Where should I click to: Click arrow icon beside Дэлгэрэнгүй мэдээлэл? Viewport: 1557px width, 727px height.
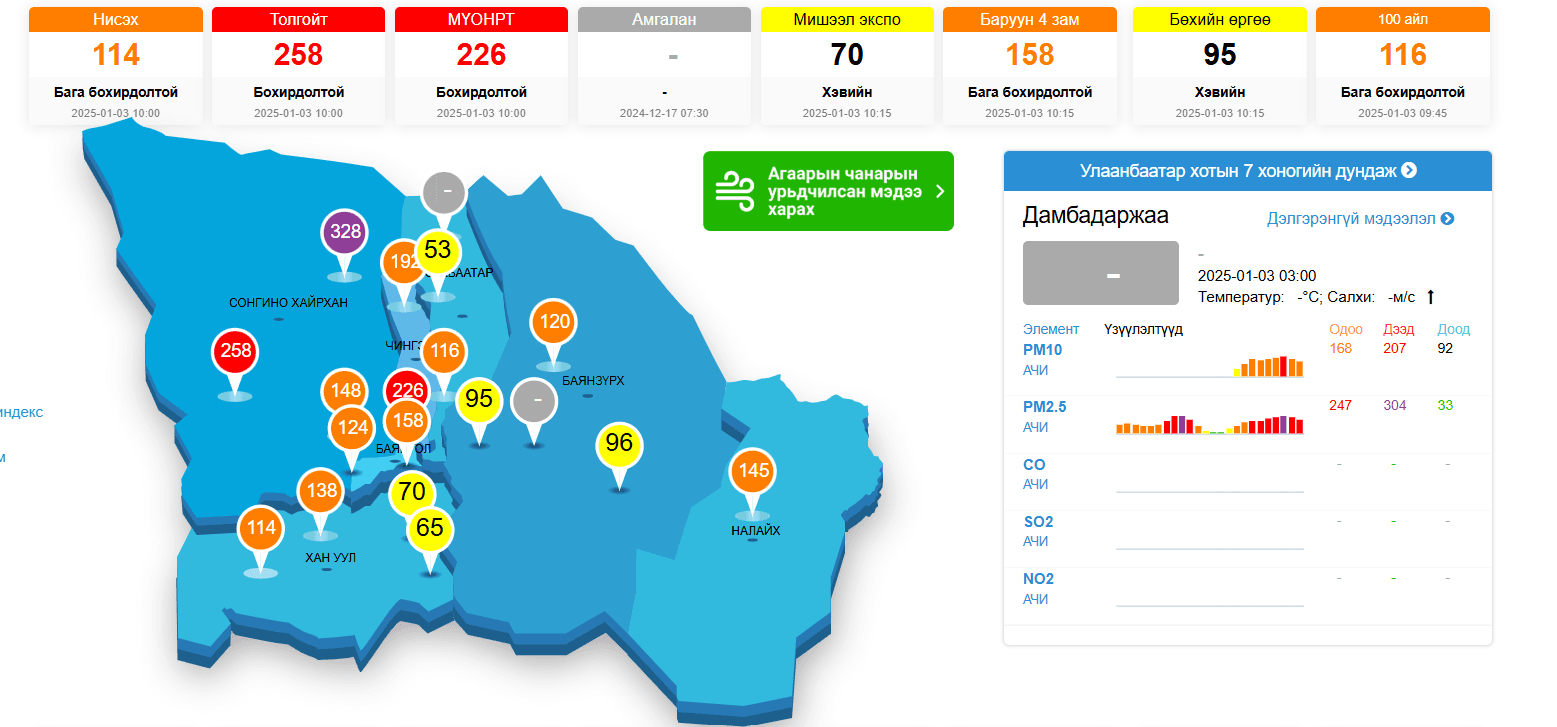pyautogui.click(x=1447, y=219)
